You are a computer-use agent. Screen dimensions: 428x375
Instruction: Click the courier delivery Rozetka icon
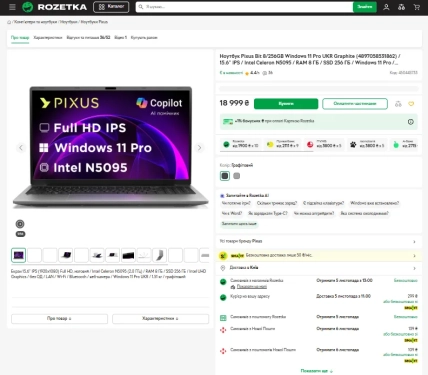point(223,297)
